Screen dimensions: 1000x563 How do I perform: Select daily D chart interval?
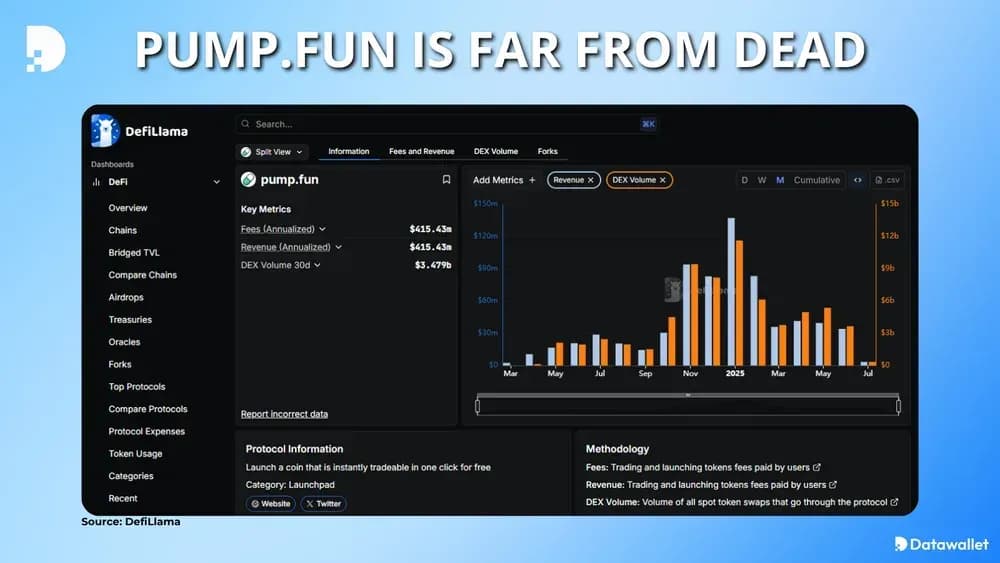(x=744, y=180)
